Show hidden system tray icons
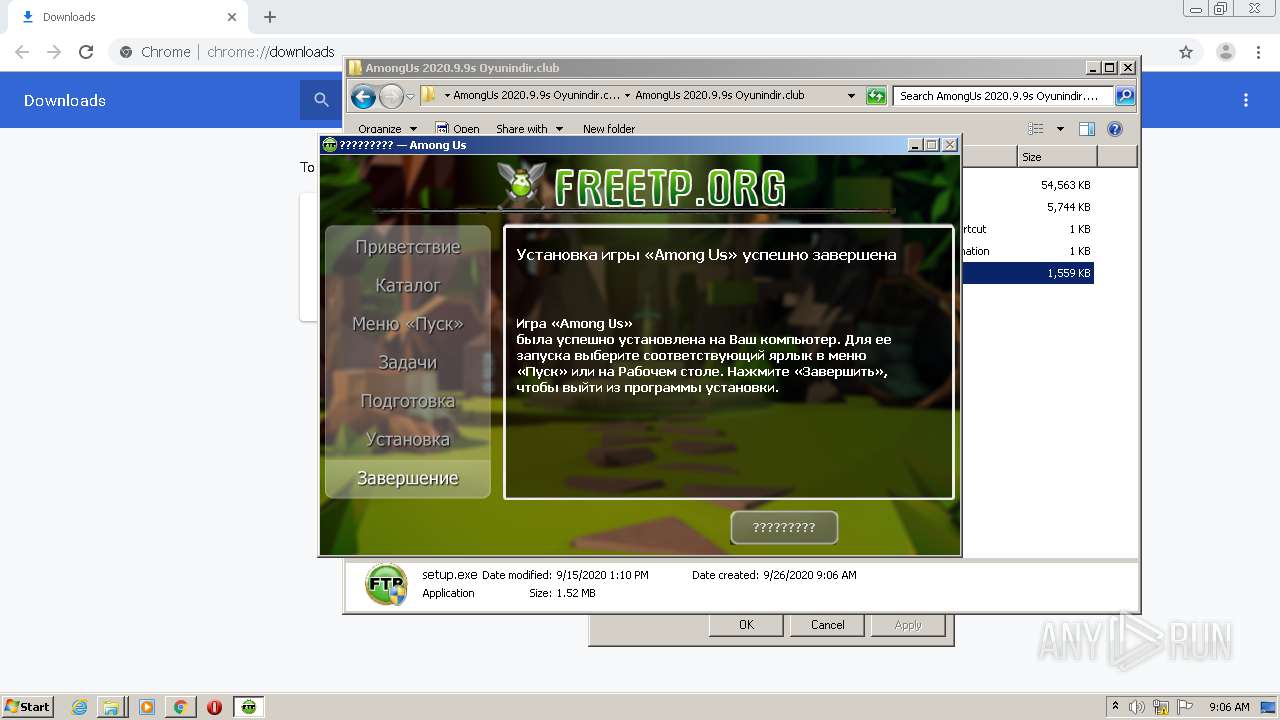Image resolution: width=1280 pixels, height=720 pixels. [x=1115, y=706]
